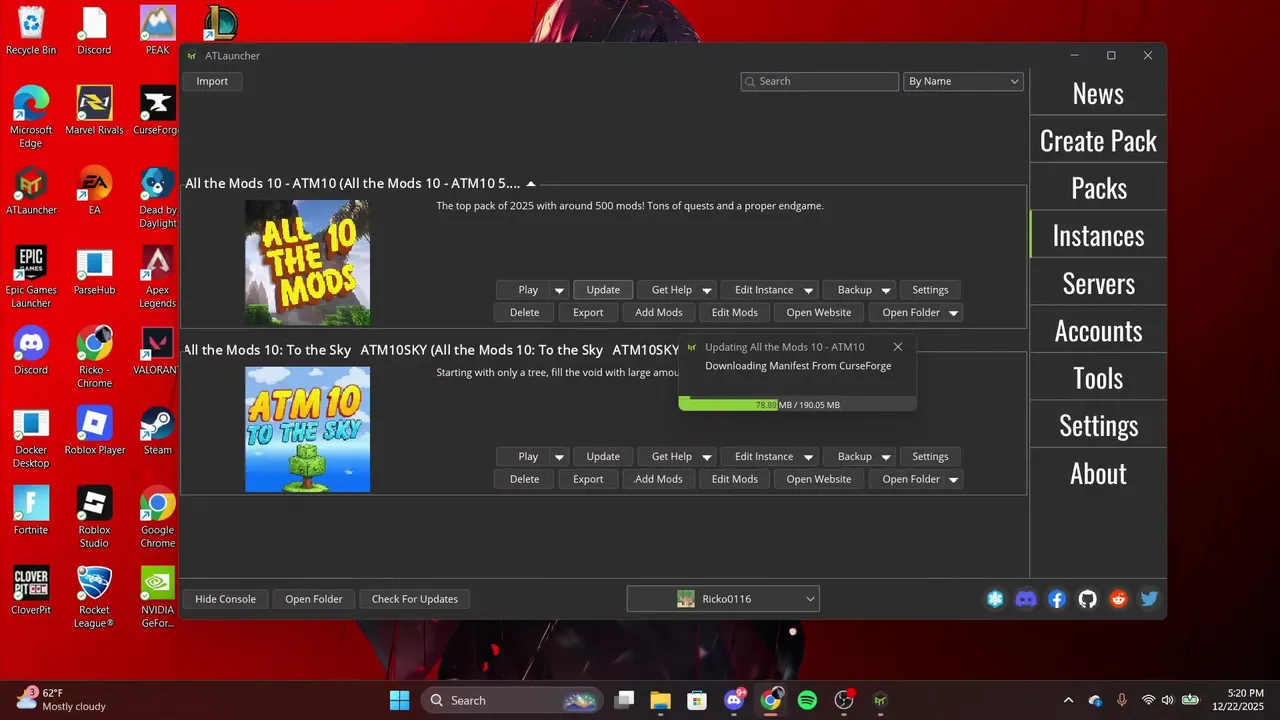Open the CurseForge desktop shortcut
This screenshot has height=720, width=1280.
pyautogui.click(x=156, y=110)
